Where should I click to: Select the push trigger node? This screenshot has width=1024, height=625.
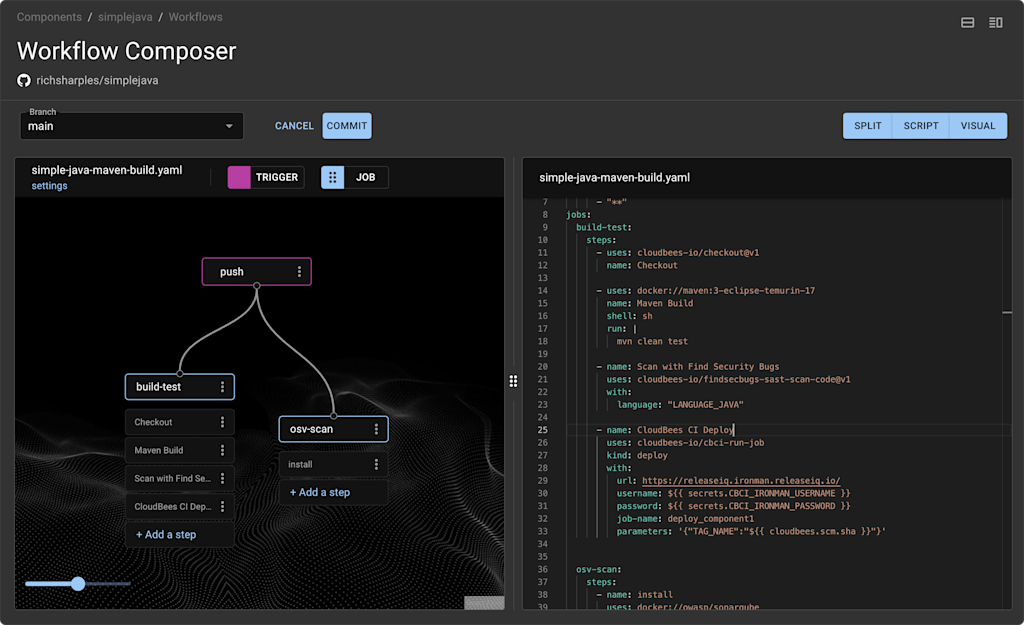[257, 272]
